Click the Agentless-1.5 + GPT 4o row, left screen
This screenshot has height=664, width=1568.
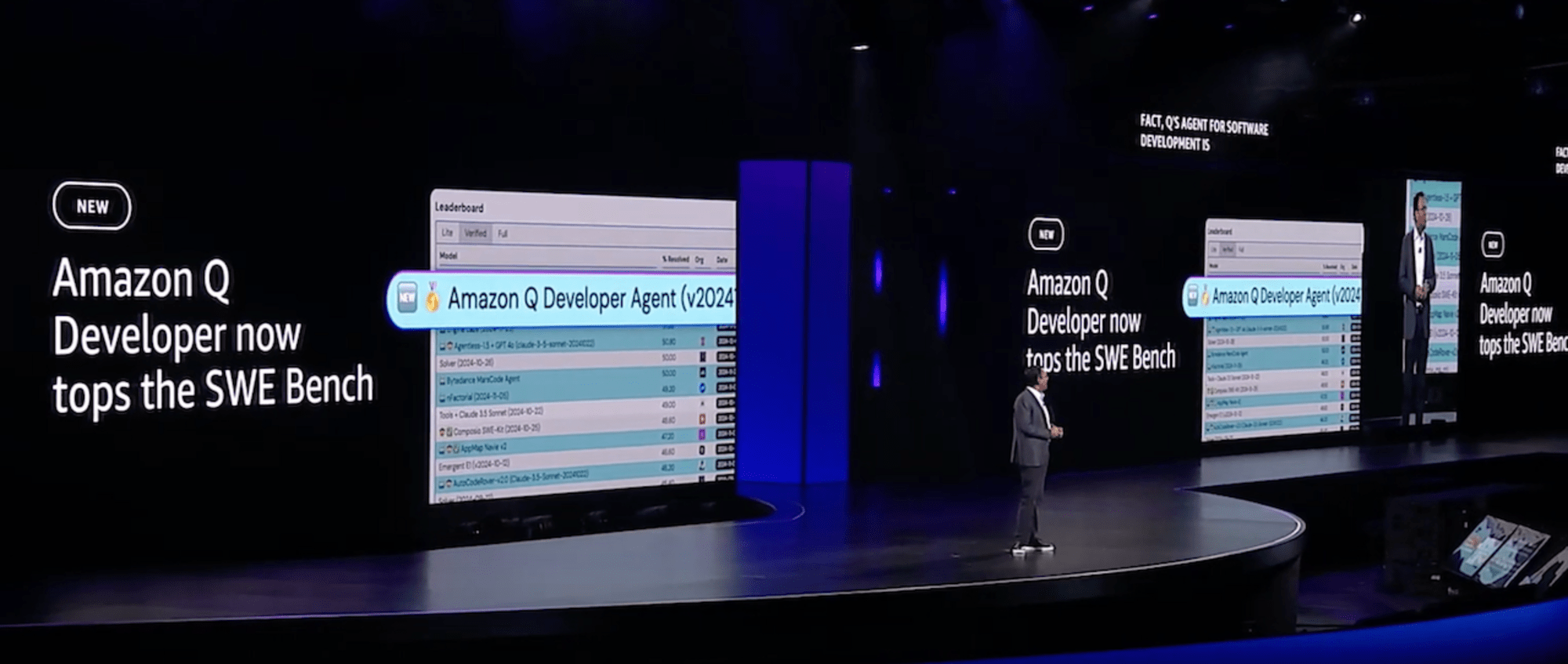(x=586, y=343)
